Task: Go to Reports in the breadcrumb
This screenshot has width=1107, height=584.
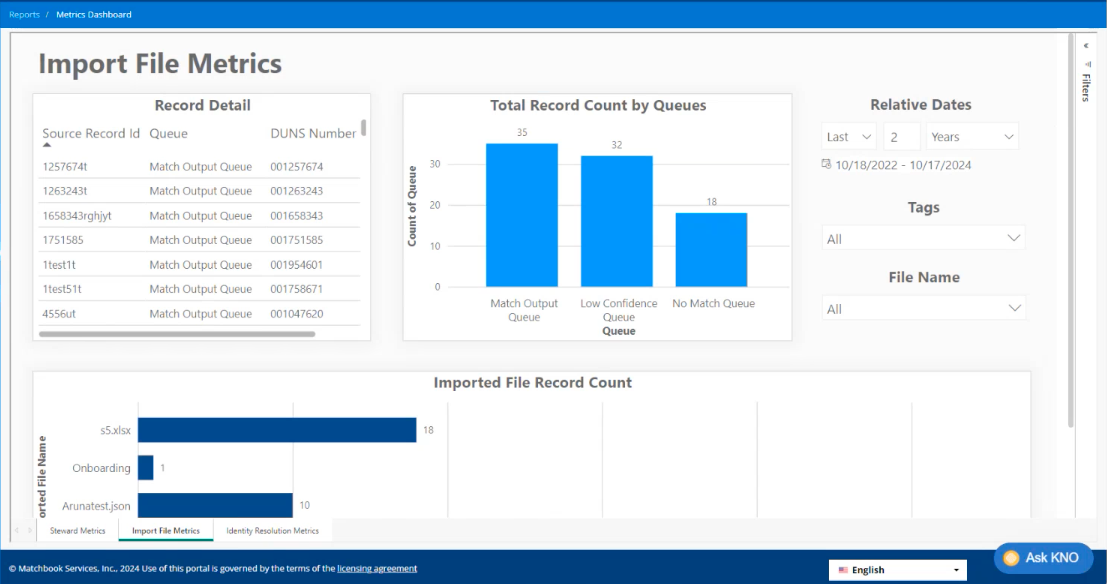Action: coord(24,14)
